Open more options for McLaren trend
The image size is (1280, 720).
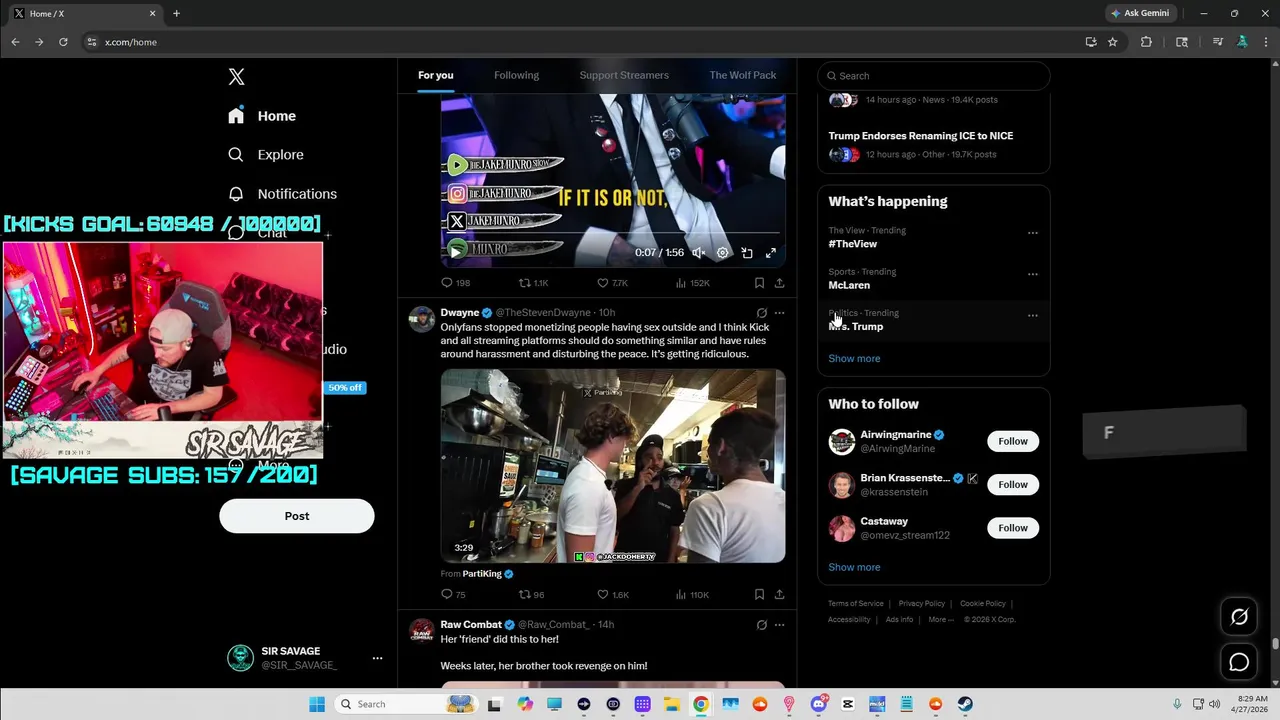pyautogui.click(x=1033, y=274)
